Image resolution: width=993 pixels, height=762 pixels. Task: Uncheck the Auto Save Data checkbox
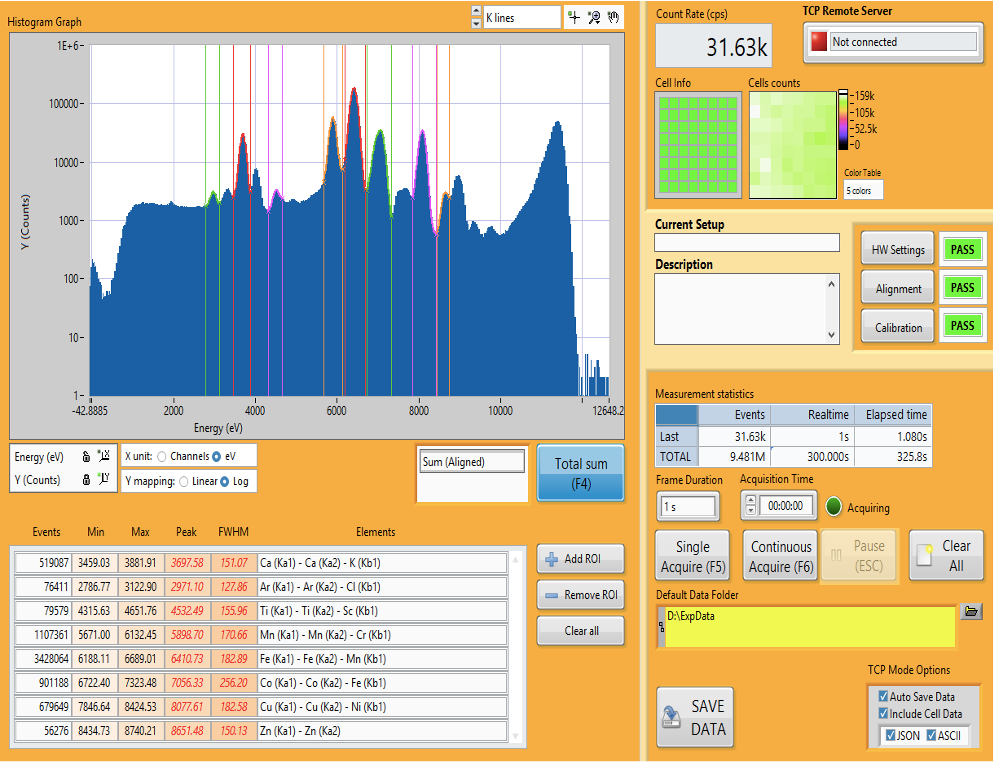[883, 696]
